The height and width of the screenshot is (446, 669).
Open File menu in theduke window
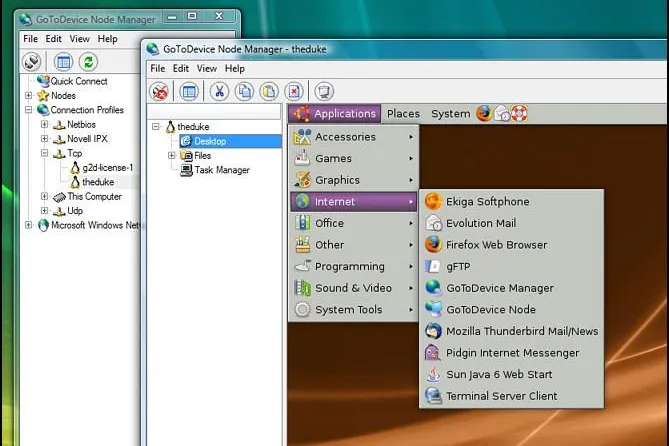click(x=157, y=68)
